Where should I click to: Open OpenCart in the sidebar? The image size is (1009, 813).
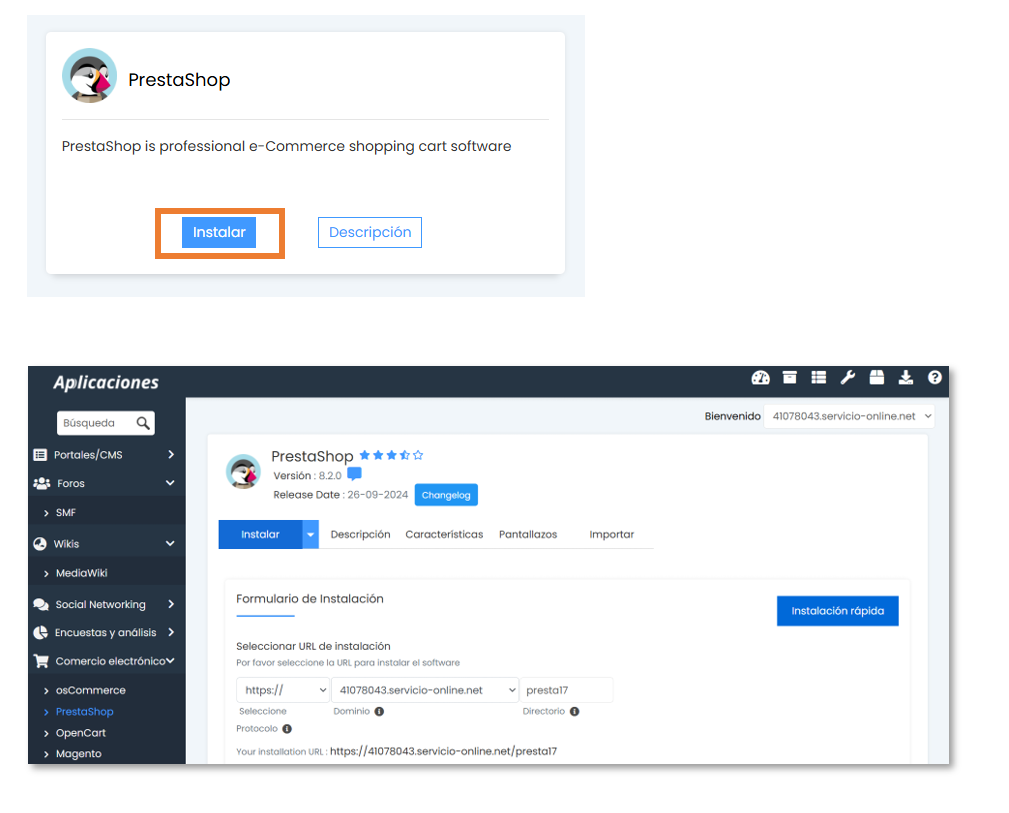pos(80,733)
